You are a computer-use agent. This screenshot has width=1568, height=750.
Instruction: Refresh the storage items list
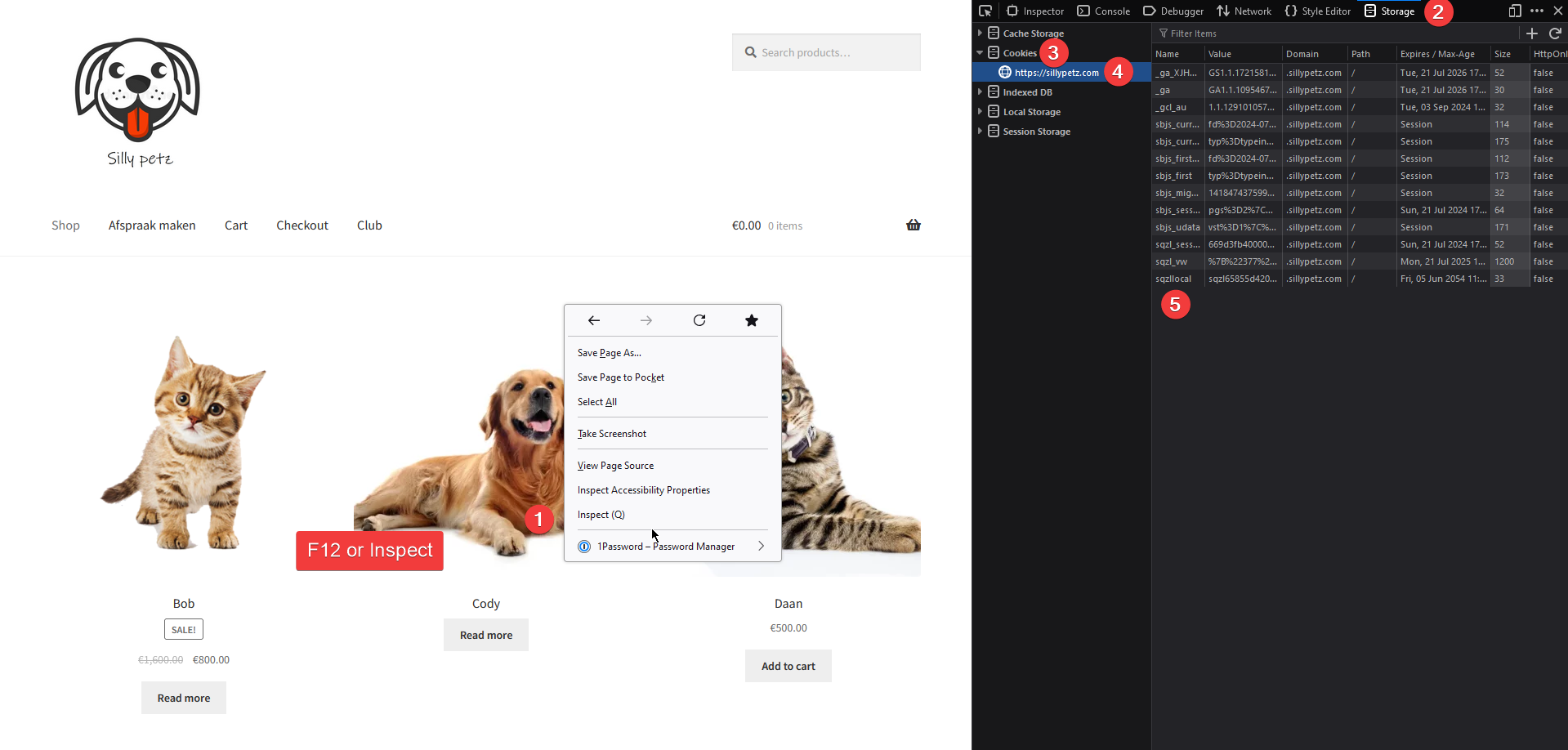click(1555, 33)
